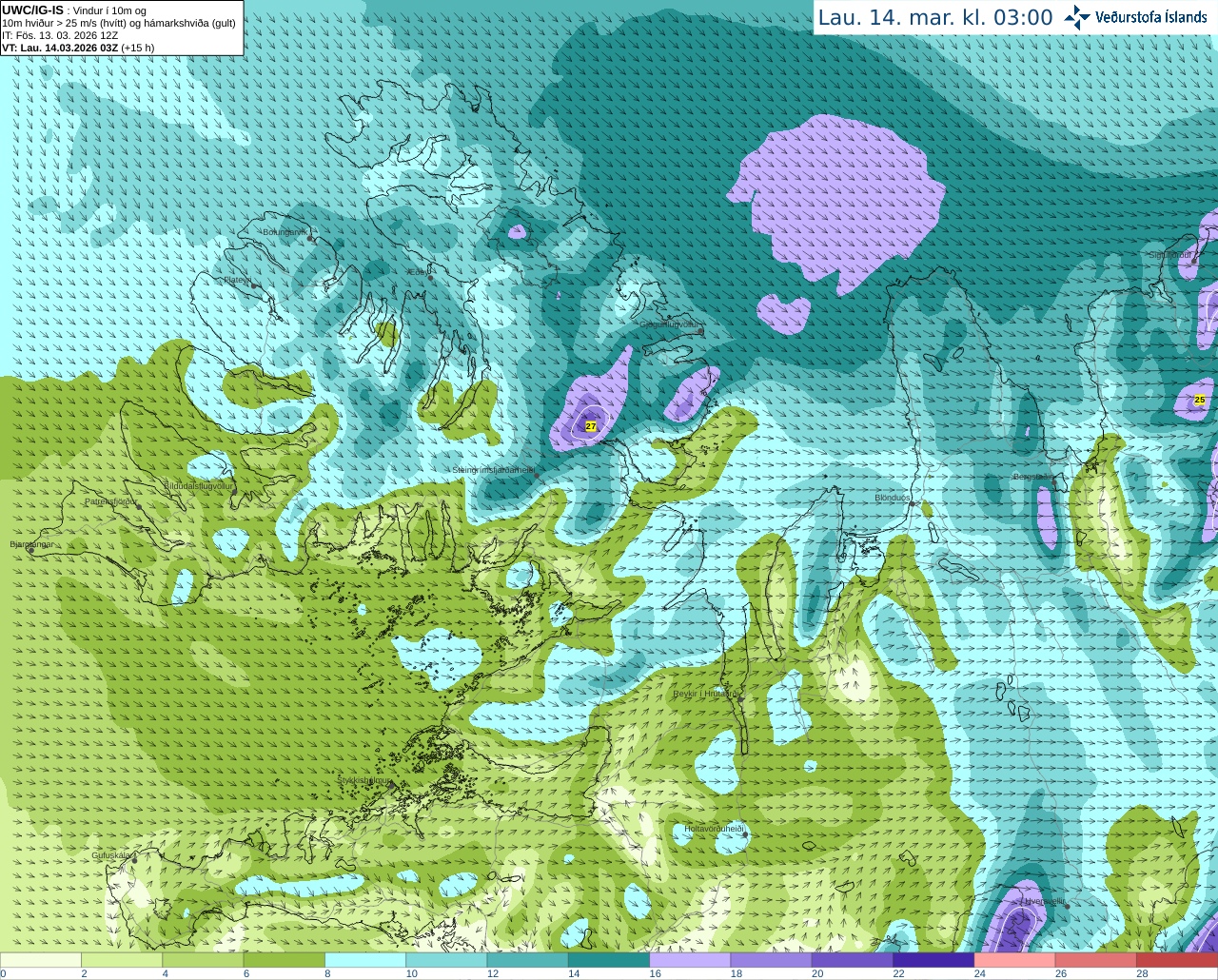The height and width of the screenshot is (980, 1218).
Task: Click the Stykkishólmur station label
Action: point(363,780)
